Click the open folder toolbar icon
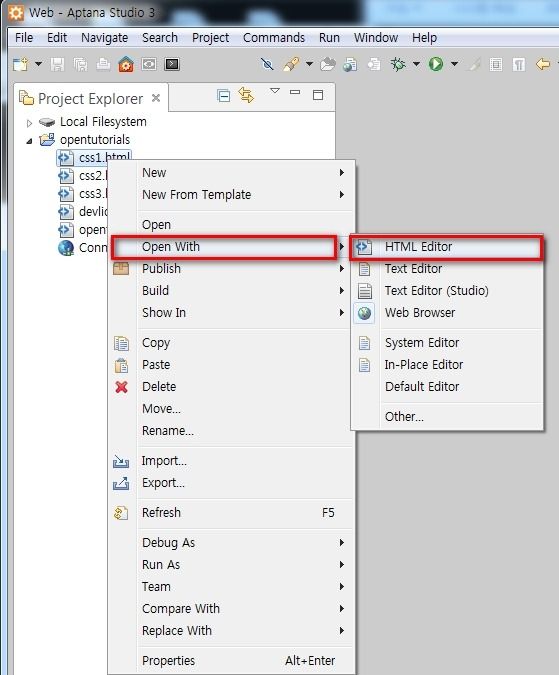Viewport: 559px width, 675px height. (x=327, y=65)
